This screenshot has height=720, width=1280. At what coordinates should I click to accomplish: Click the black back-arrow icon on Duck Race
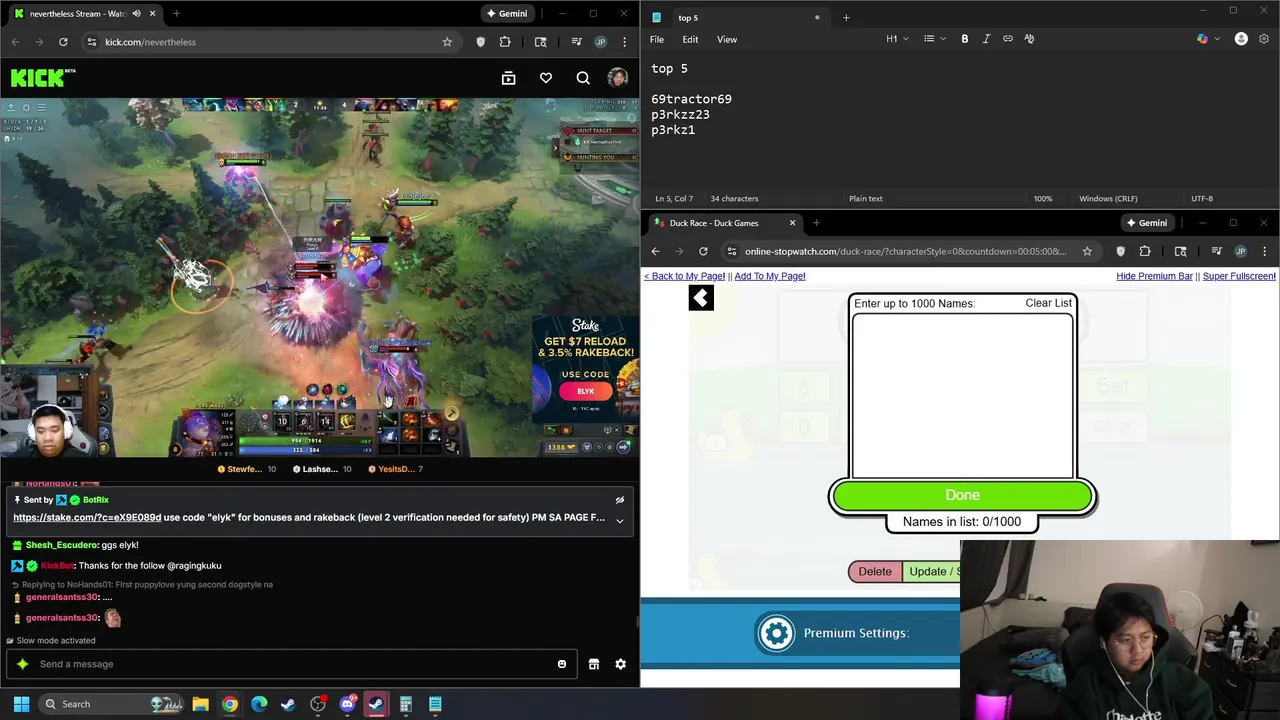point(701,298)
